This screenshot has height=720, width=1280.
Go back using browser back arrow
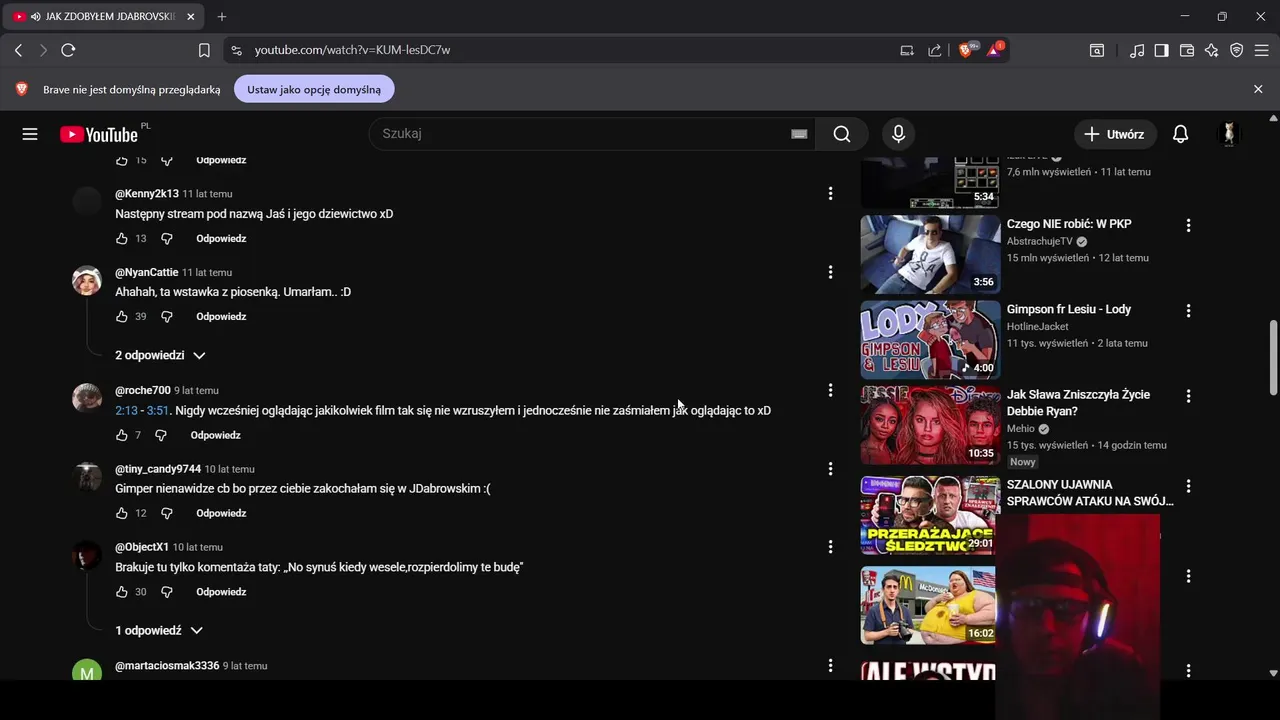point(18,50)
